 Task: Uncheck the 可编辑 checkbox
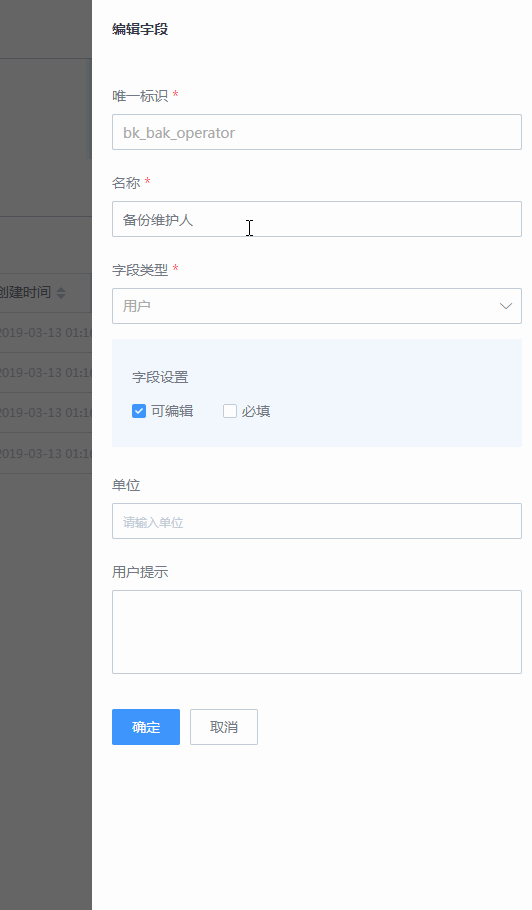139,411
